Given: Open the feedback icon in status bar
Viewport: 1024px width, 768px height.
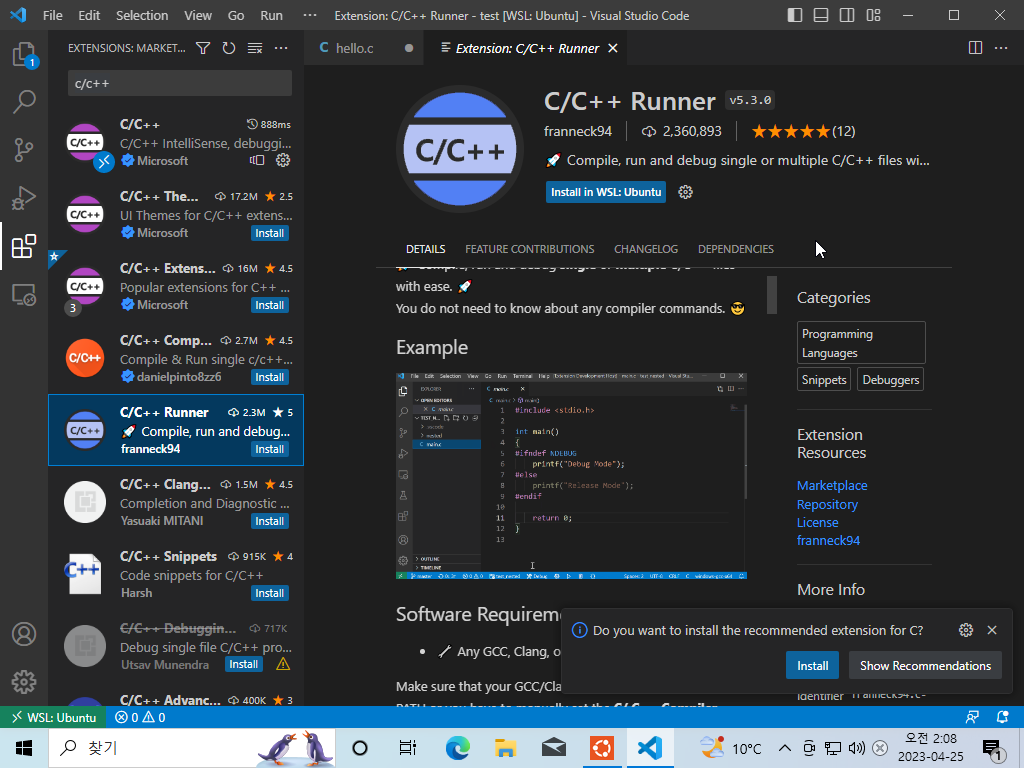Looking at the screenshot, I should coord(972,717).
